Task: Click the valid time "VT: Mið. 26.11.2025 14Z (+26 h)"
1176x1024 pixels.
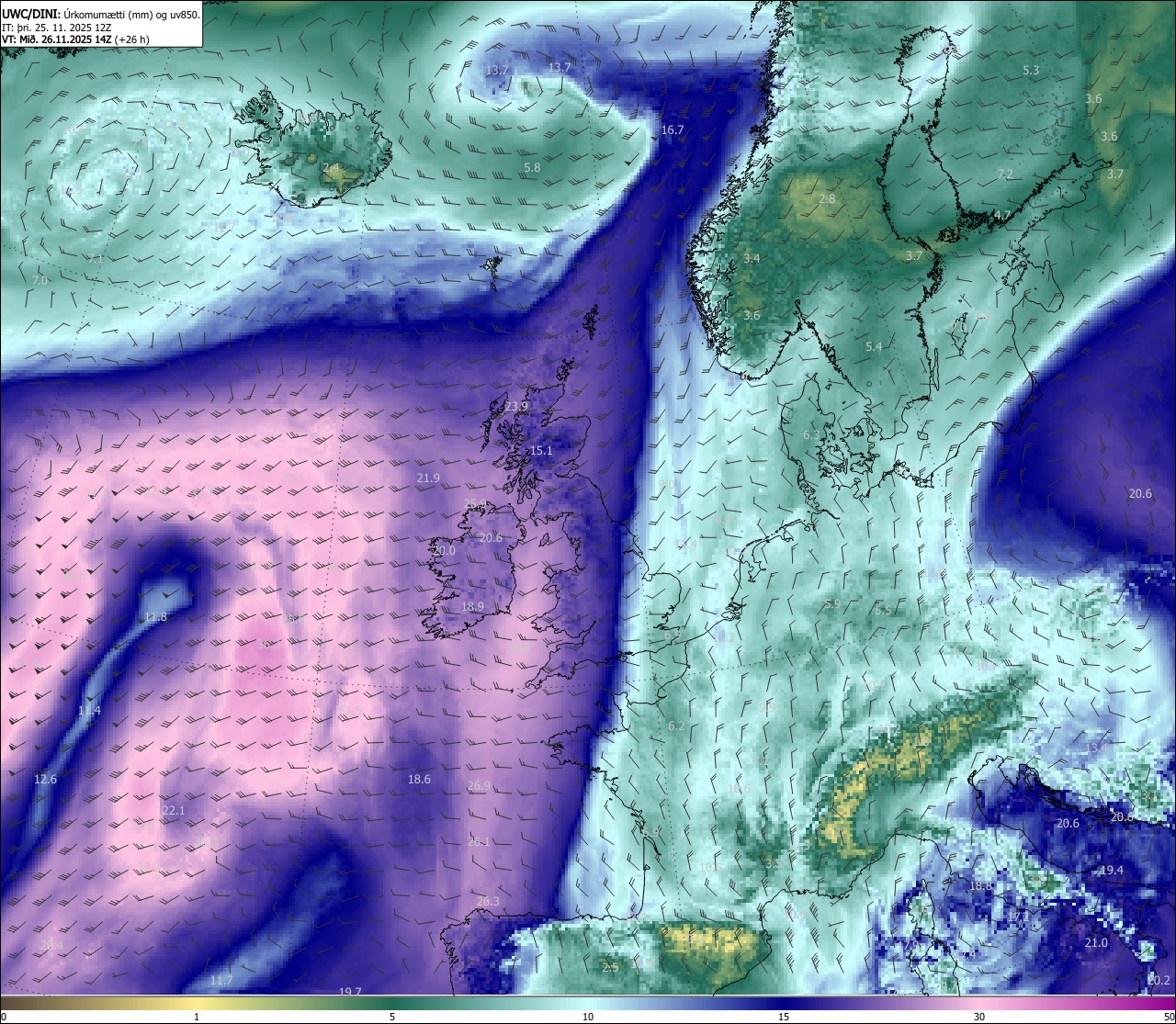Action: [75, 39]
